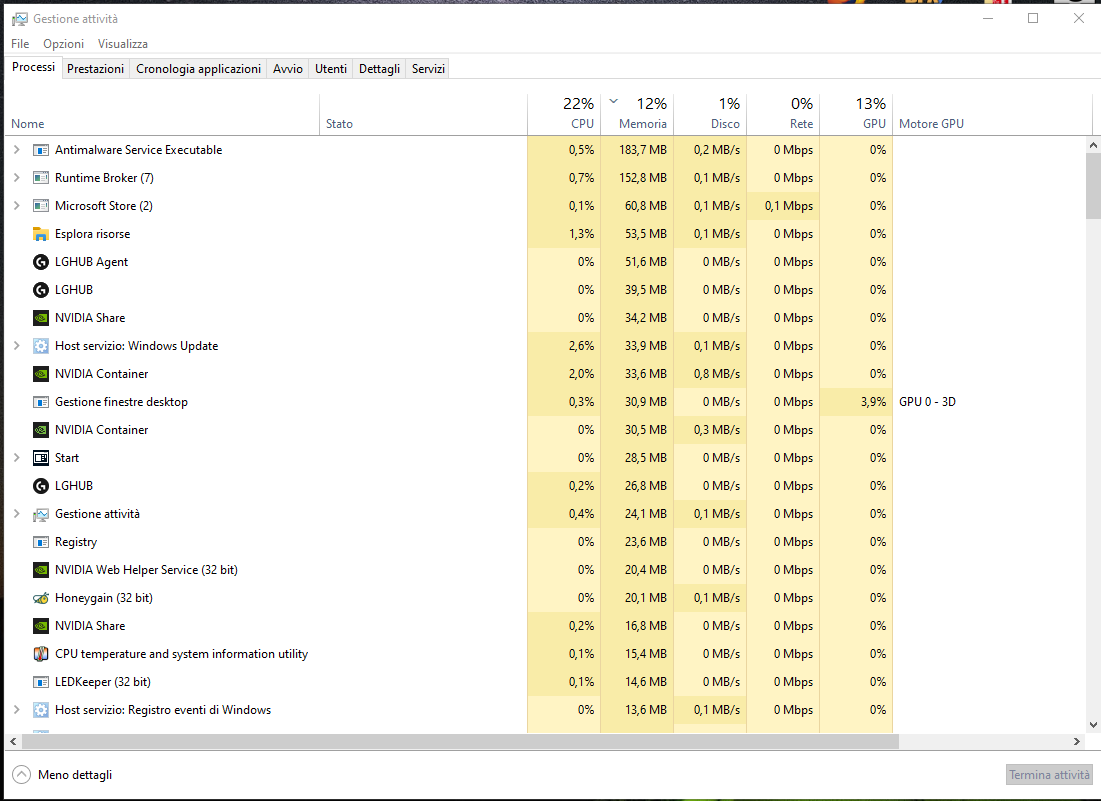
Task: Expand the Runtime Broker (7) group
Action: [x=17, y=178]
